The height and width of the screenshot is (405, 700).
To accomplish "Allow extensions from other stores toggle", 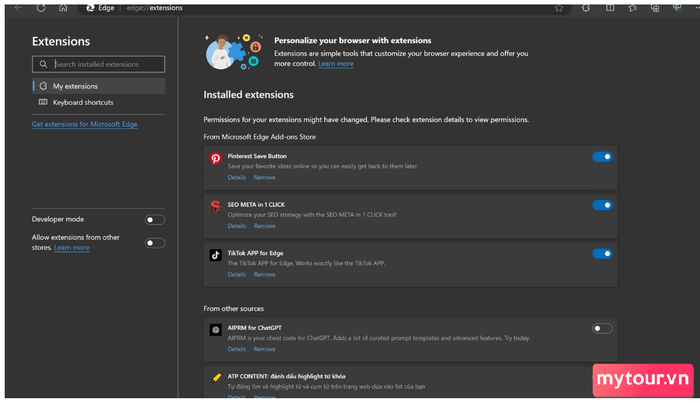I will point(155,243).
